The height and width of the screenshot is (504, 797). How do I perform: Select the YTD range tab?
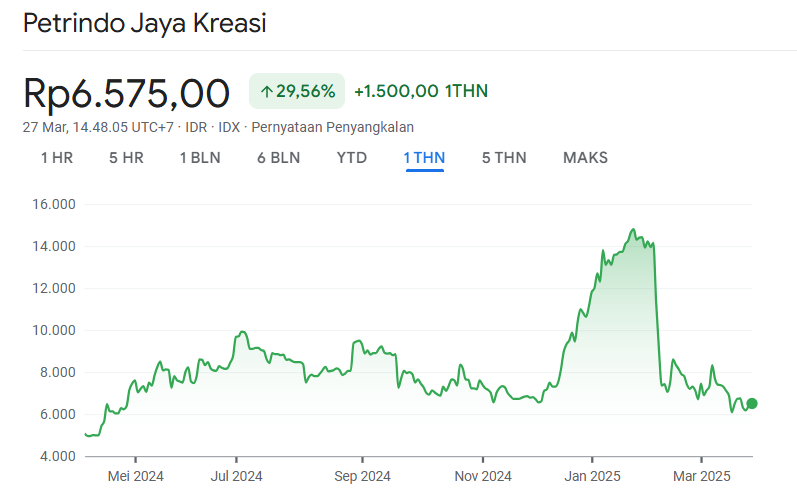[x=352, y=158]
